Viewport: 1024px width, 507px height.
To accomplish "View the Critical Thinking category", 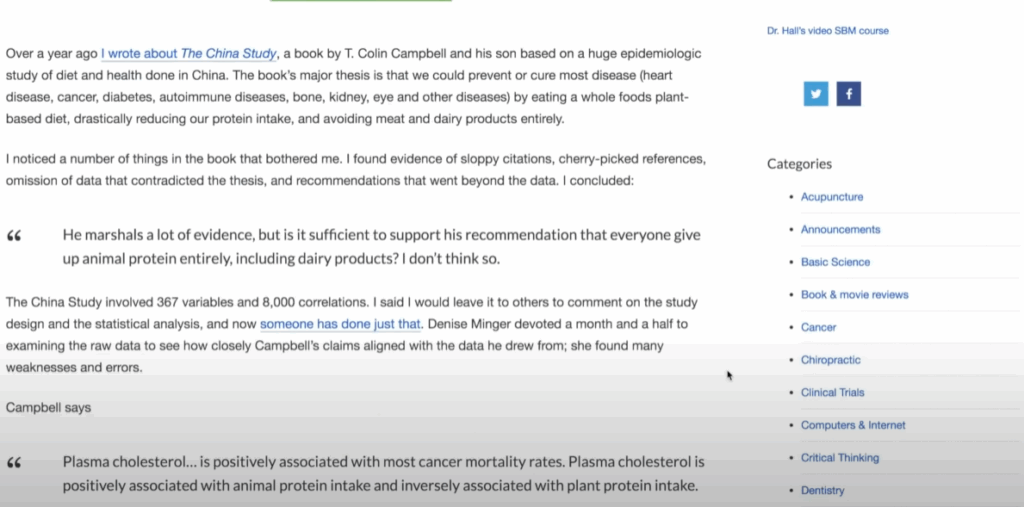I will 840,458.
